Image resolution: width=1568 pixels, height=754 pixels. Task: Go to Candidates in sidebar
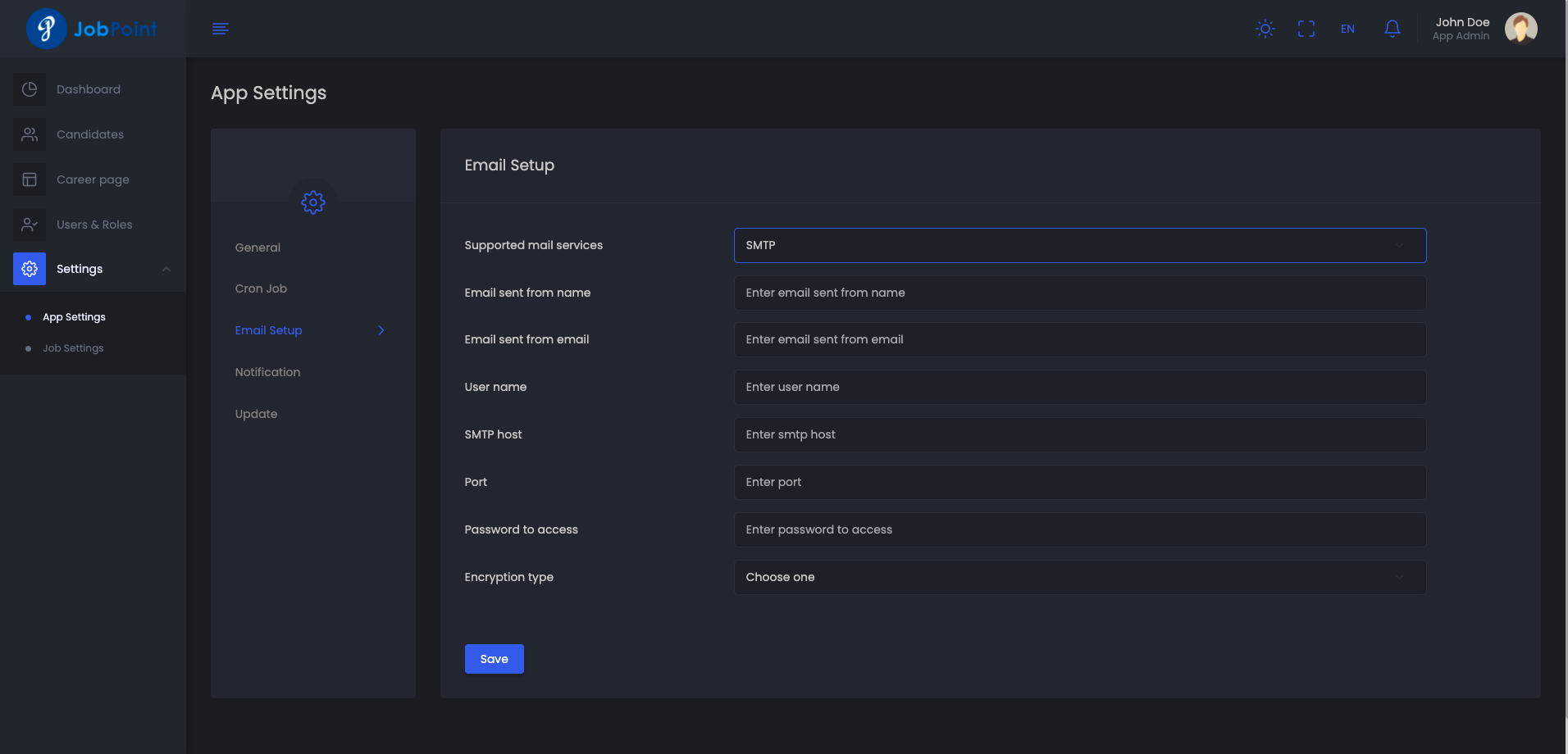pos(90,134)
